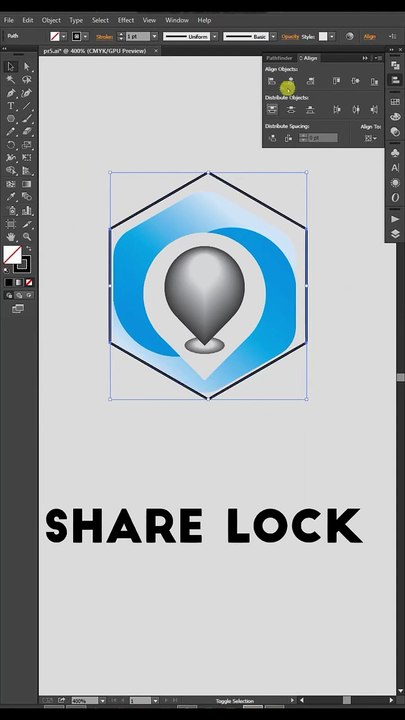Image resolution: width=405 pixels, height=720 pixels.
Task: Open the Align panel options menu
Action: (378, 58)
